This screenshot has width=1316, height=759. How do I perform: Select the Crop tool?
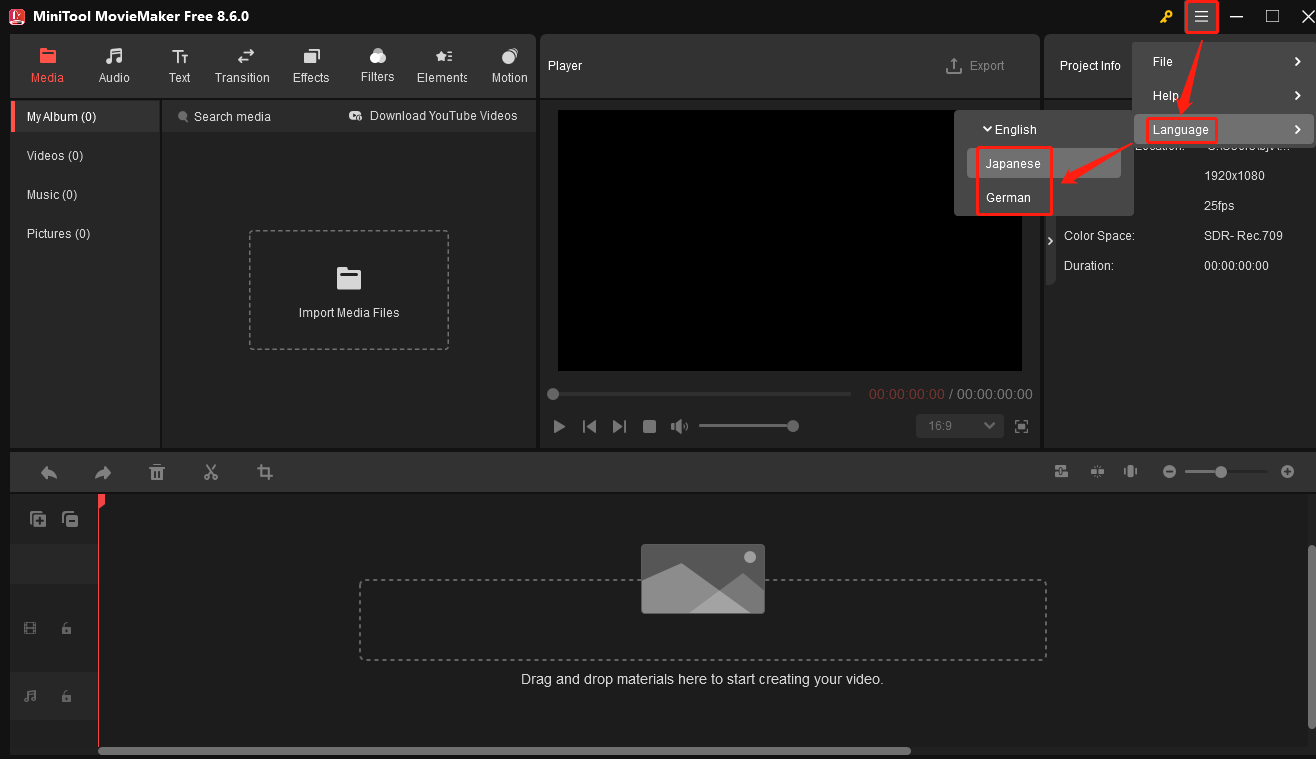[264, 471]
